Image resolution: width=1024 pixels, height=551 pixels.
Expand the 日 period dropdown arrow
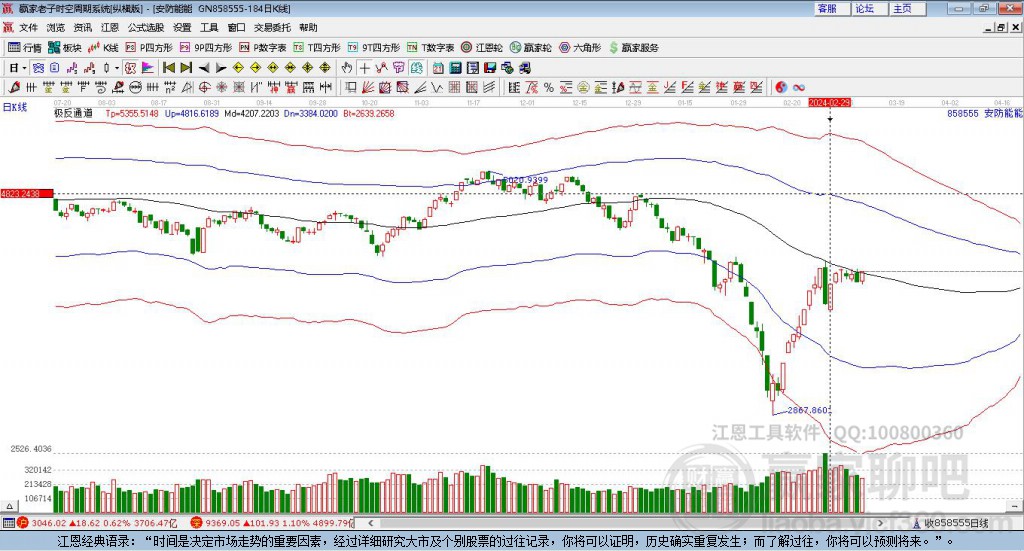[24, 68]
